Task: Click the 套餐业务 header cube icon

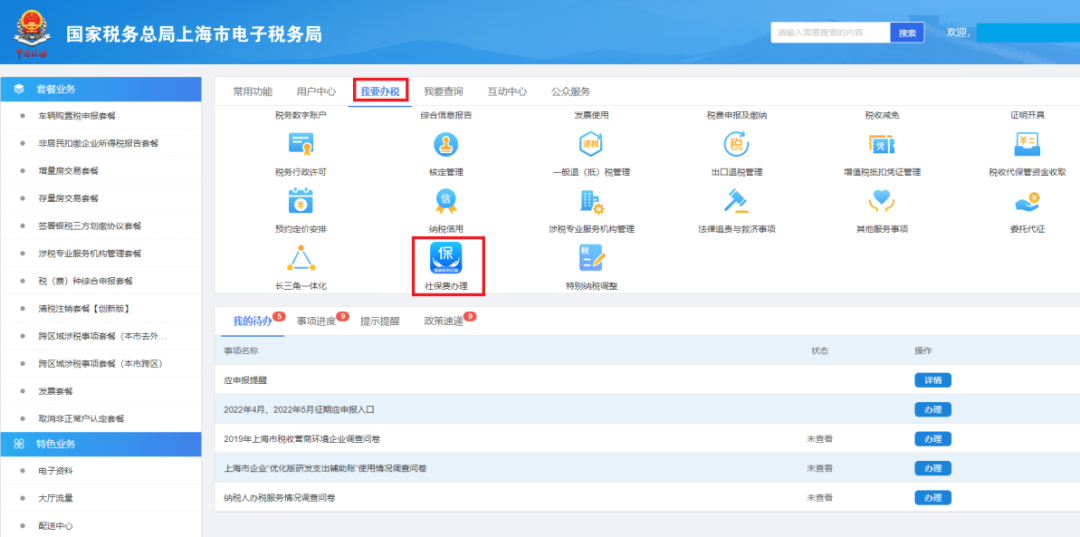Action: 19,89
